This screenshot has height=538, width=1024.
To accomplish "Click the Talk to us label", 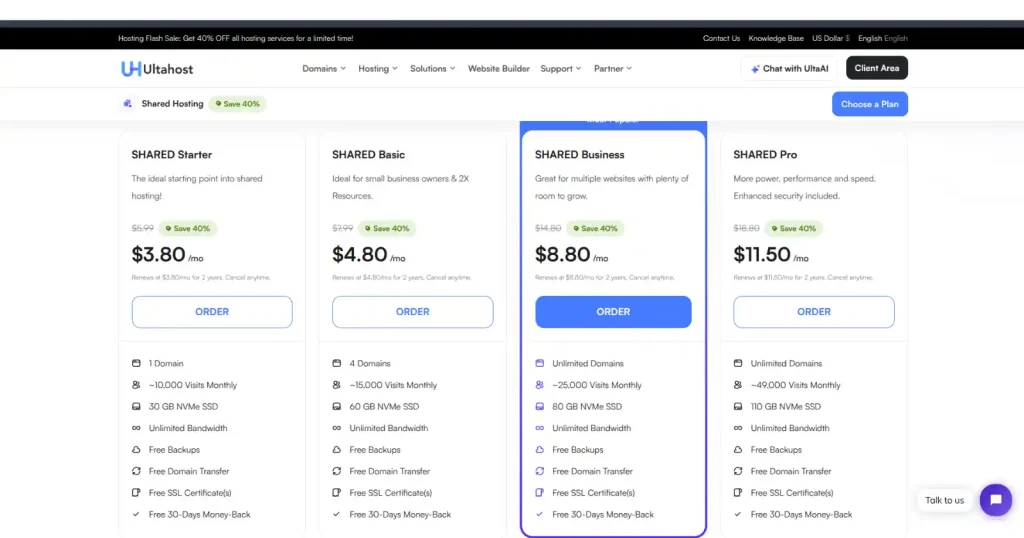I will [x=944, y=500].
